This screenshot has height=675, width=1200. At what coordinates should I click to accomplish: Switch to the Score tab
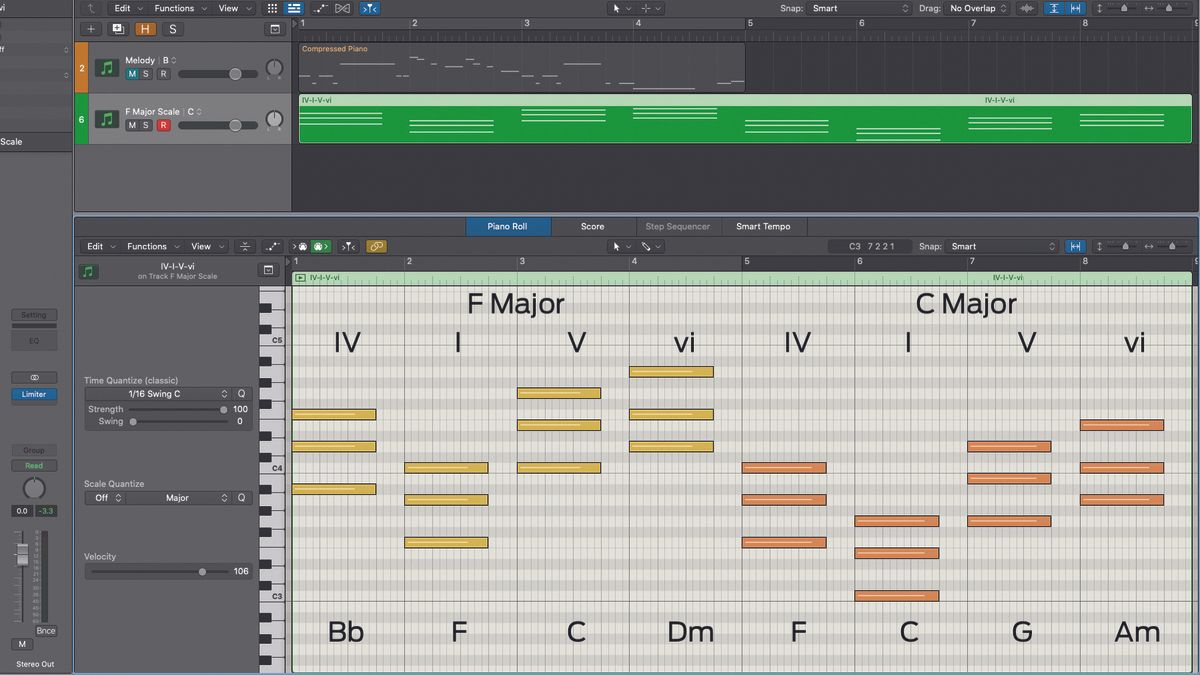(592, 226)
